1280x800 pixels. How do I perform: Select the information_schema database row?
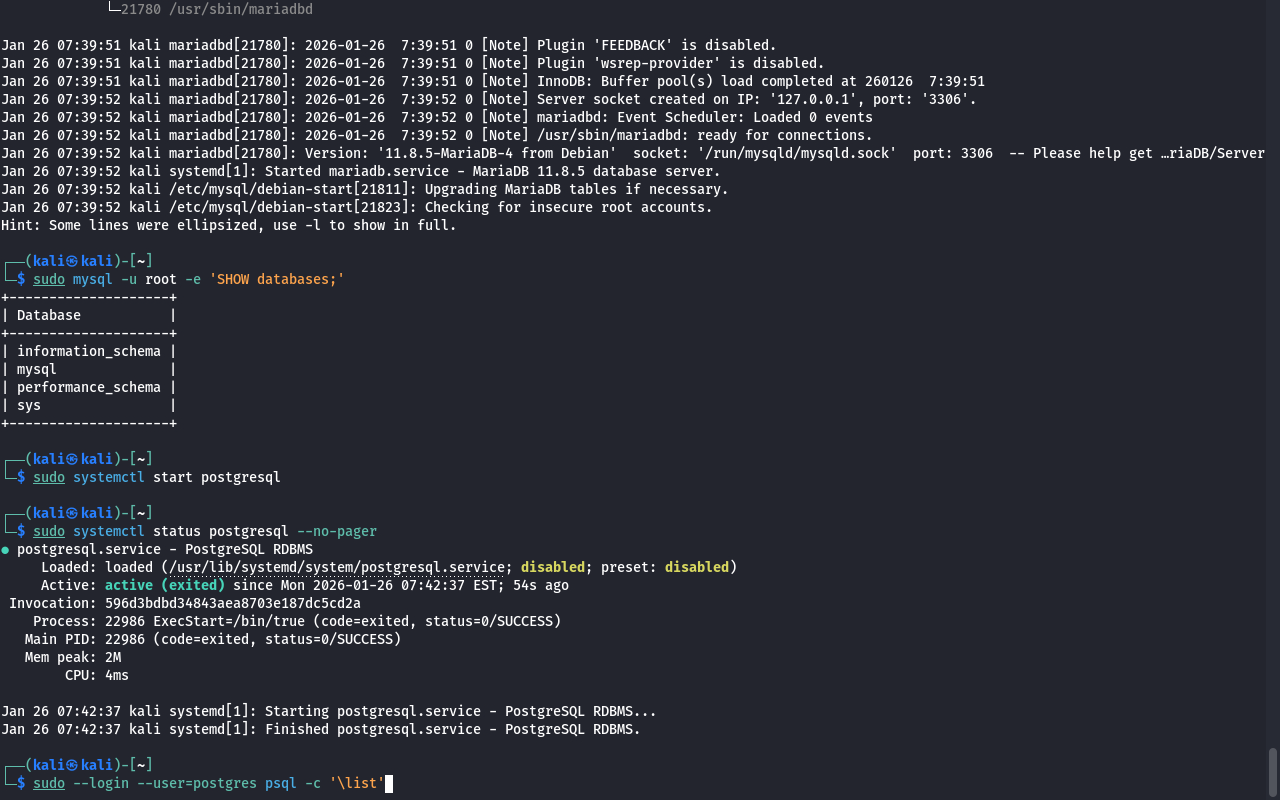point(88,351)
